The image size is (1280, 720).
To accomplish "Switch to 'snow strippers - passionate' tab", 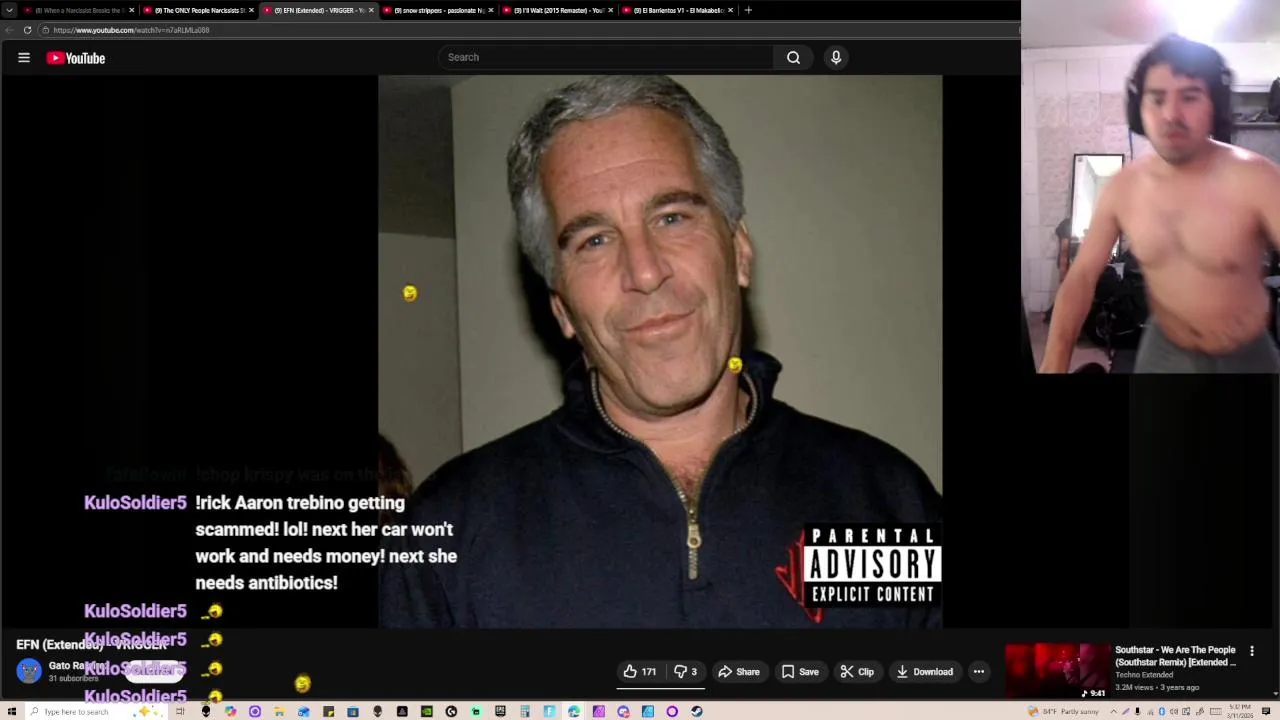I will click(437, 10).
